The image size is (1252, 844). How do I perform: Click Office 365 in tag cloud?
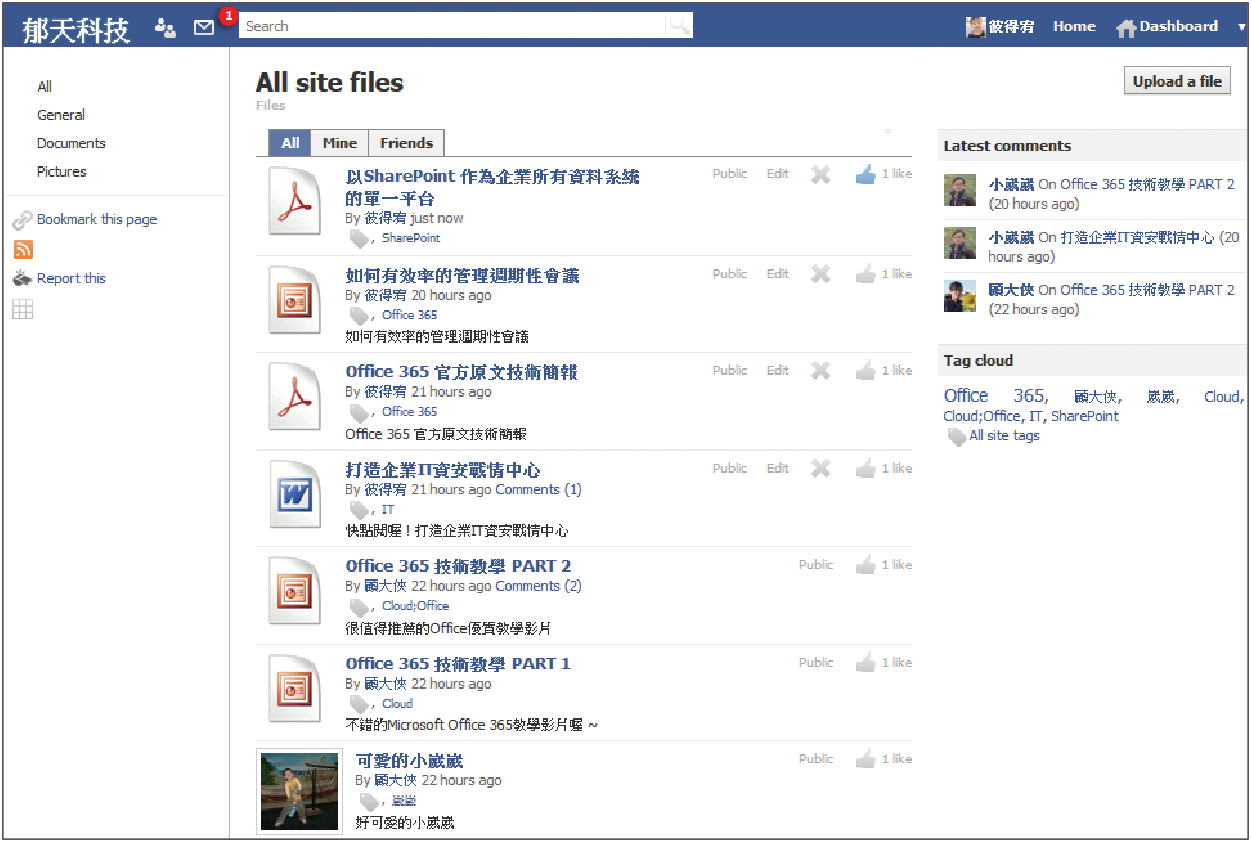995,396
